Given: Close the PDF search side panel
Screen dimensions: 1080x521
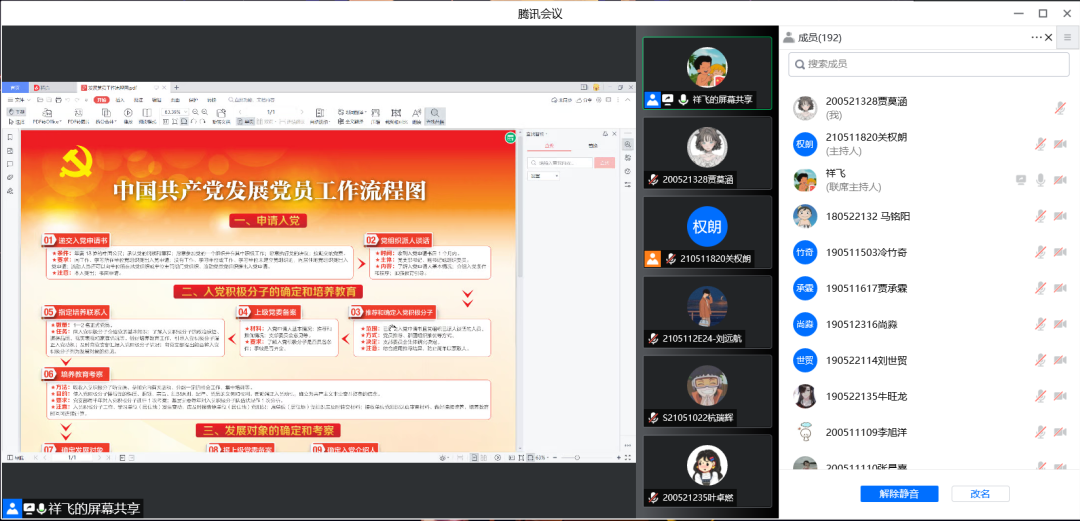Looking at the screenshot, I should pos(614,133).
